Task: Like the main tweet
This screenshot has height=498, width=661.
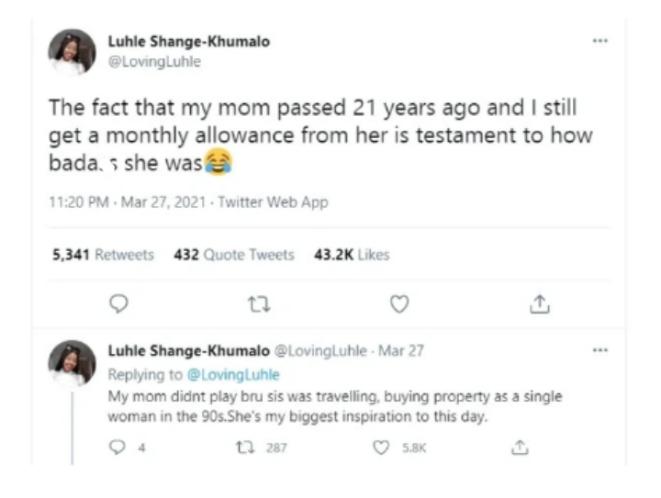Action: tap(400, 303)
